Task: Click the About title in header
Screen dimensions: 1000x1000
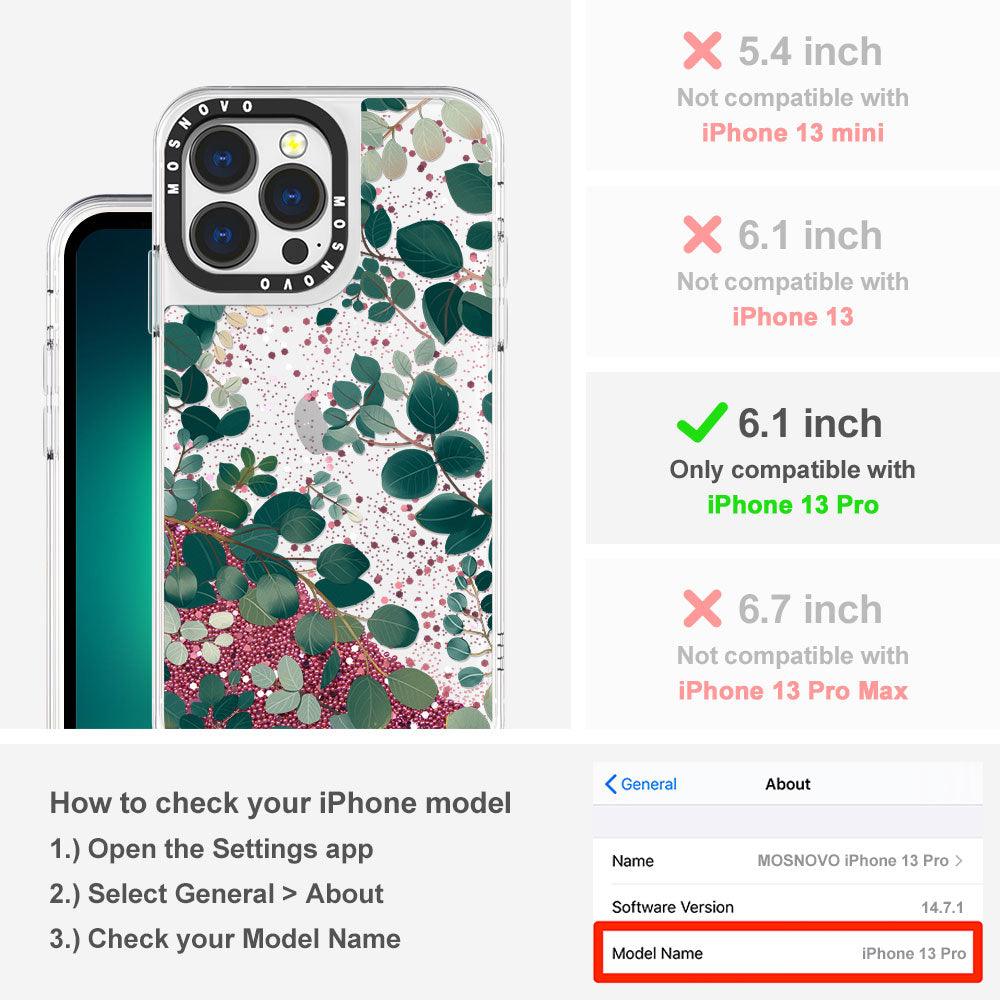Action: coord(788,784)
